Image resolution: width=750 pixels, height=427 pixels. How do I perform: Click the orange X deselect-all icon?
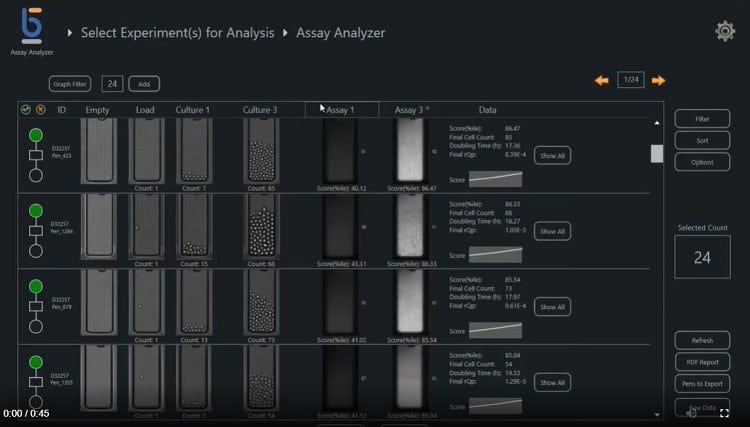pos(41,110)
